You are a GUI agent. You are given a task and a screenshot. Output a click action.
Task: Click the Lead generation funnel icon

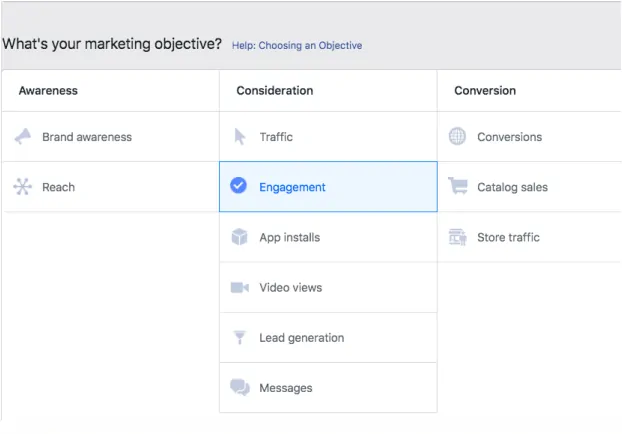point(240,337)
